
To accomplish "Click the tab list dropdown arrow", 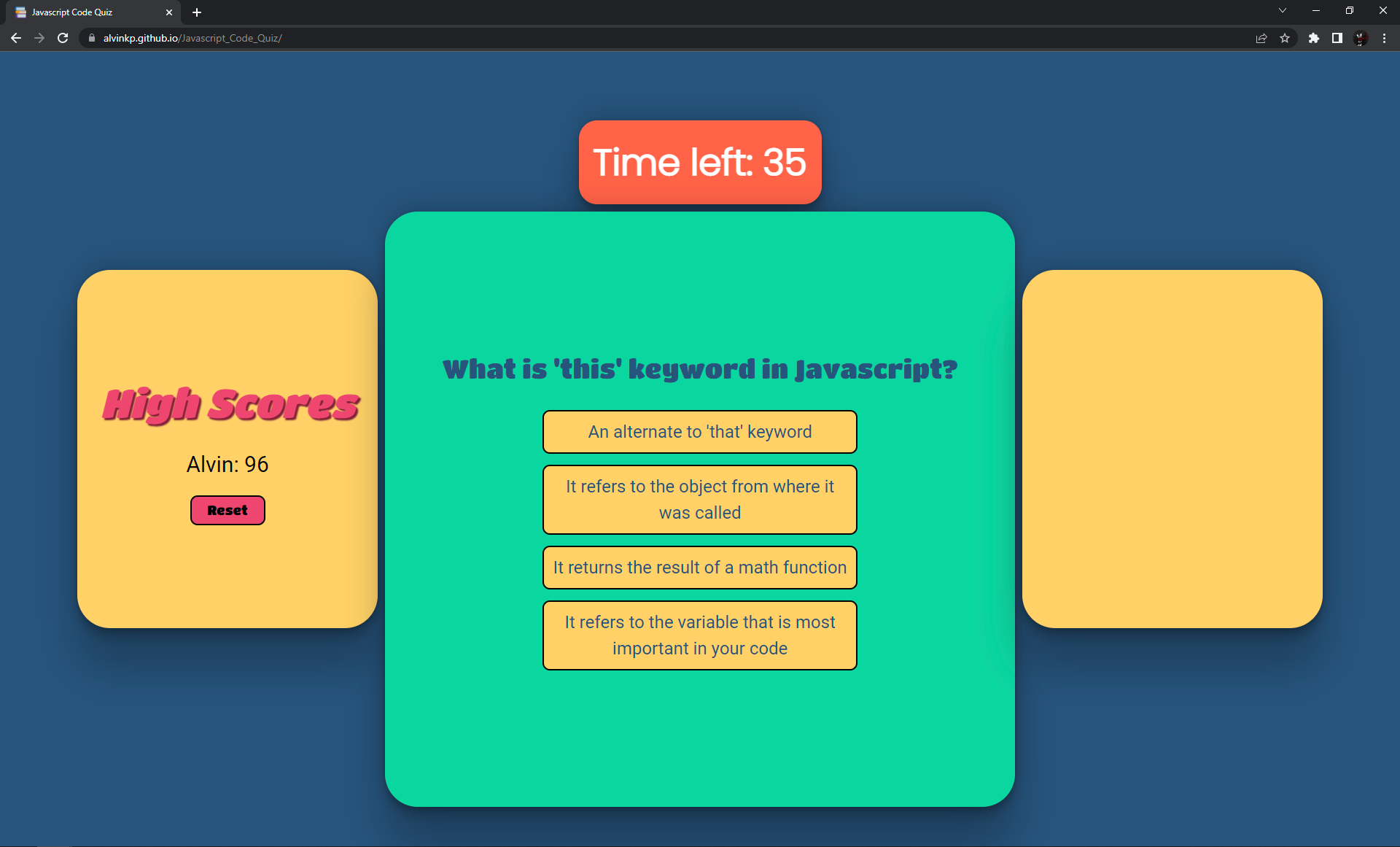I will 1282,11.
